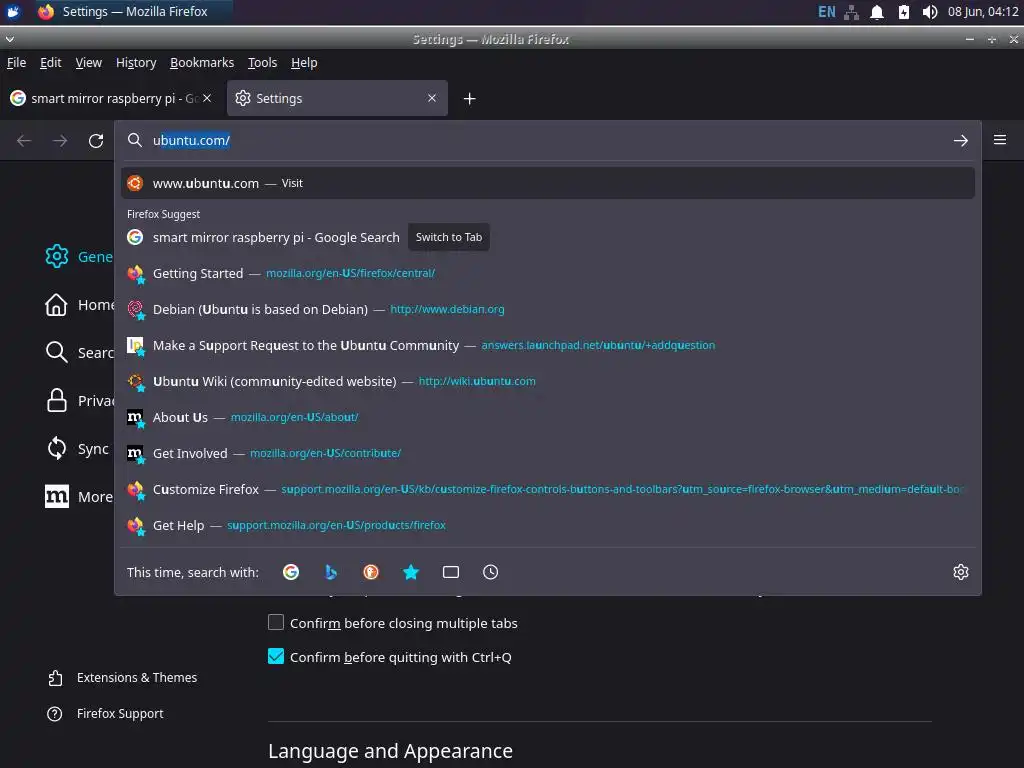Open Home settings panel icon
The image size is (1024, 768).
pos(56,304)
